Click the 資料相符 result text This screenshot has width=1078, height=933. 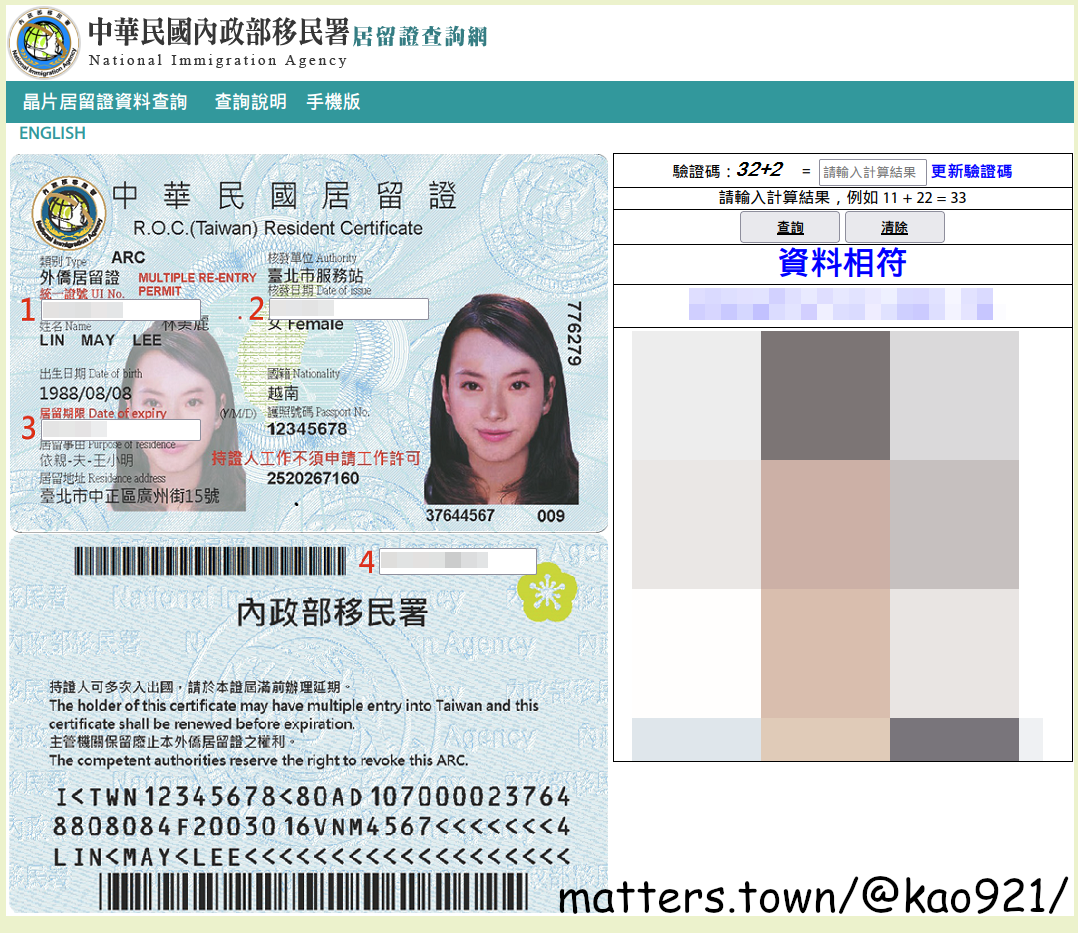click(842, 263)
